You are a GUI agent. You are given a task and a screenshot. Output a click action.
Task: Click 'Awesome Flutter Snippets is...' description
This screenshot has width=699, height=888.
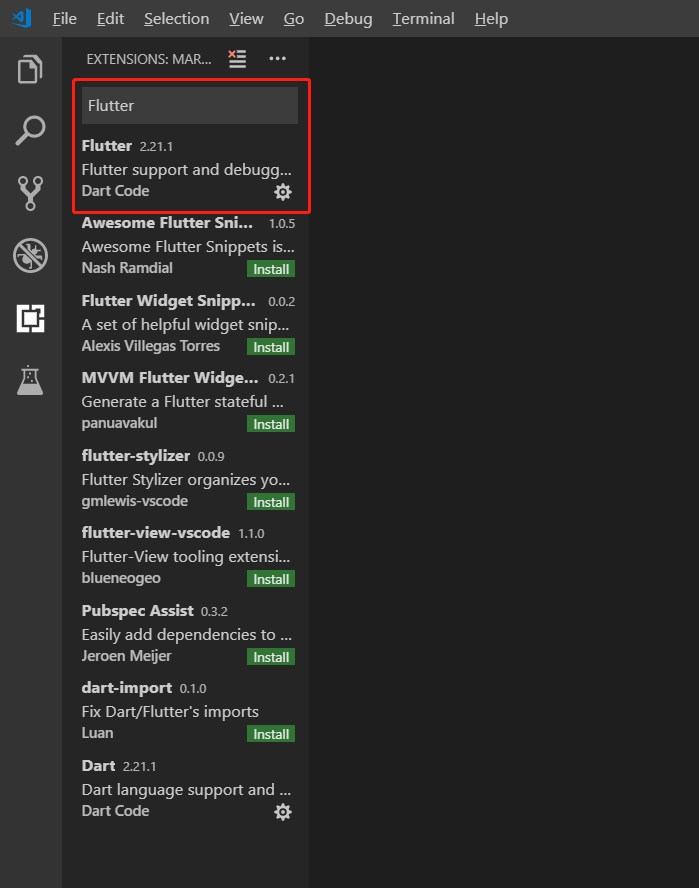click(x=188, y=247)
